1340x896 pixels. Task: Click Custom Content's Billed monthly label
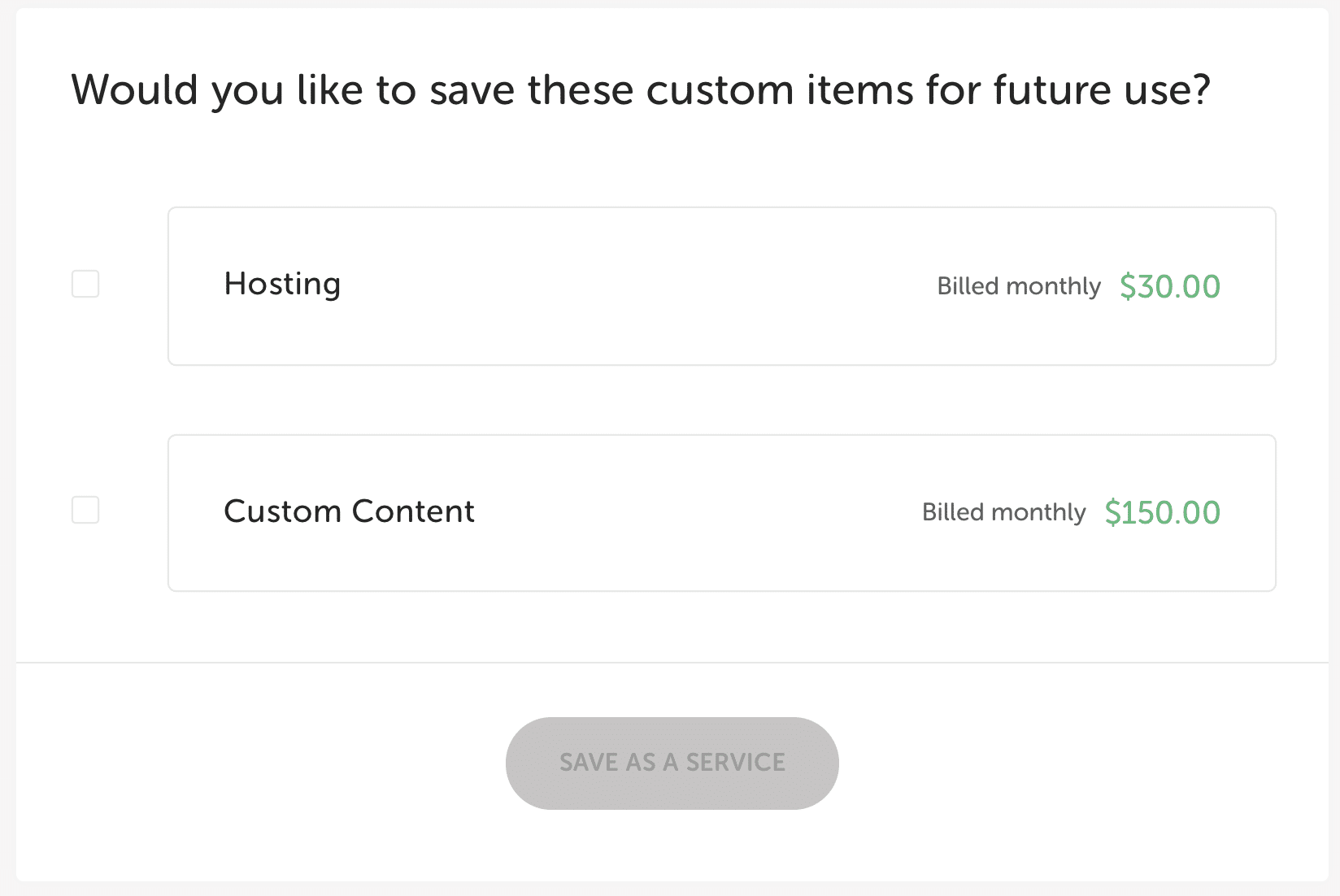click(1003, 512)
